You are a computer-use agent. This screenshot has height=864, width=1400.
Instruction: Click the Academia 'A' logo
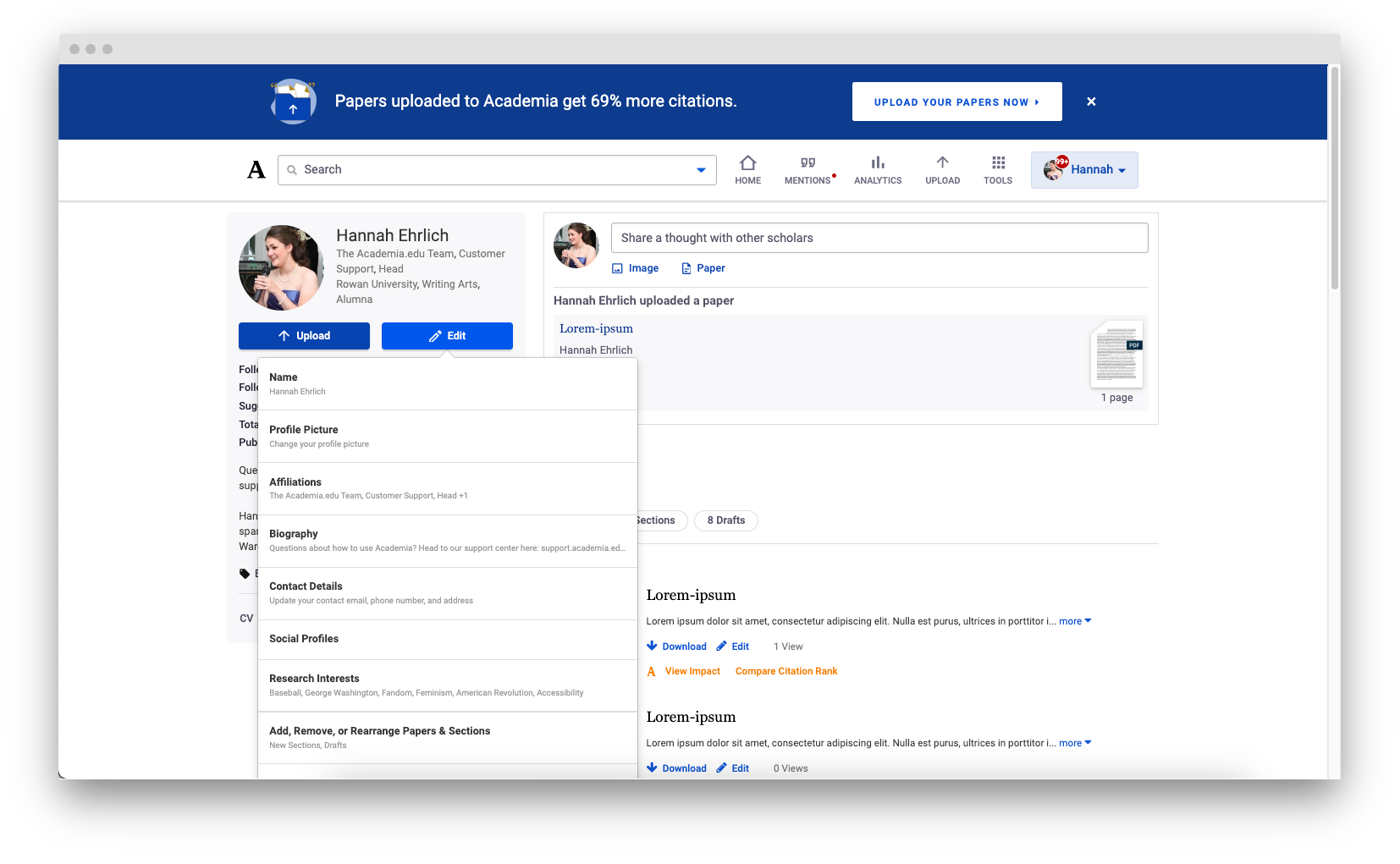click(x=256, y=170)
